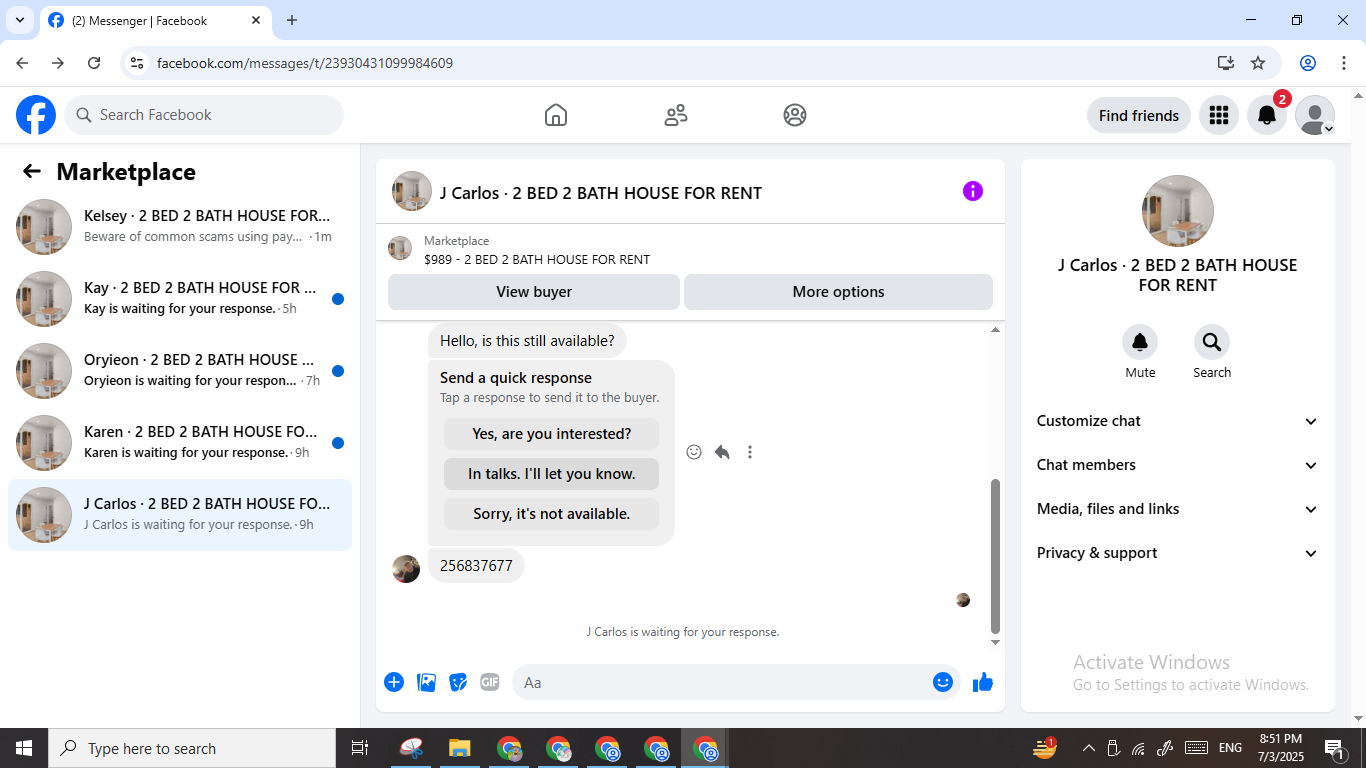Reply to the quick response message
Screen dimensions: 1366x768
722,452
